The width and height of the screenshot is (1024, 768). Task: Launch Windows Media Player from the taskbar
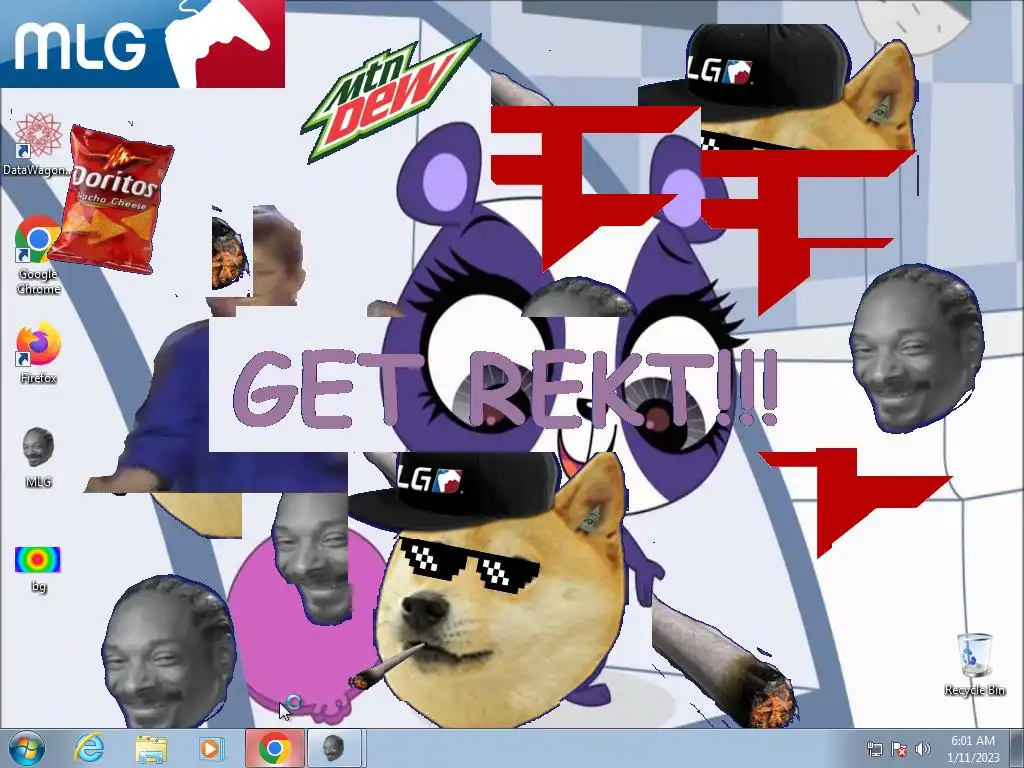pos(211,748)
